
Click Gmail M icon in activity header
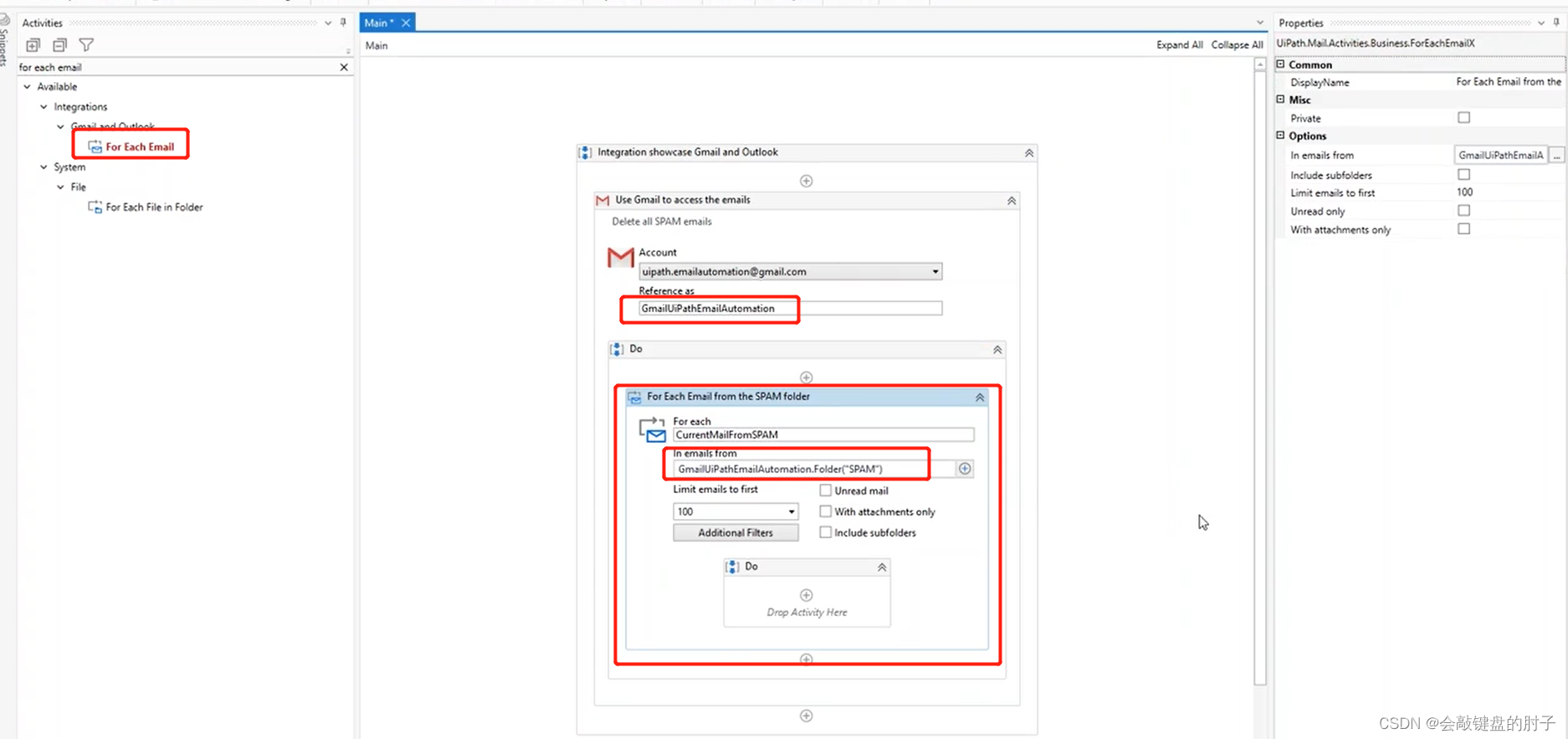click(602, 200)
